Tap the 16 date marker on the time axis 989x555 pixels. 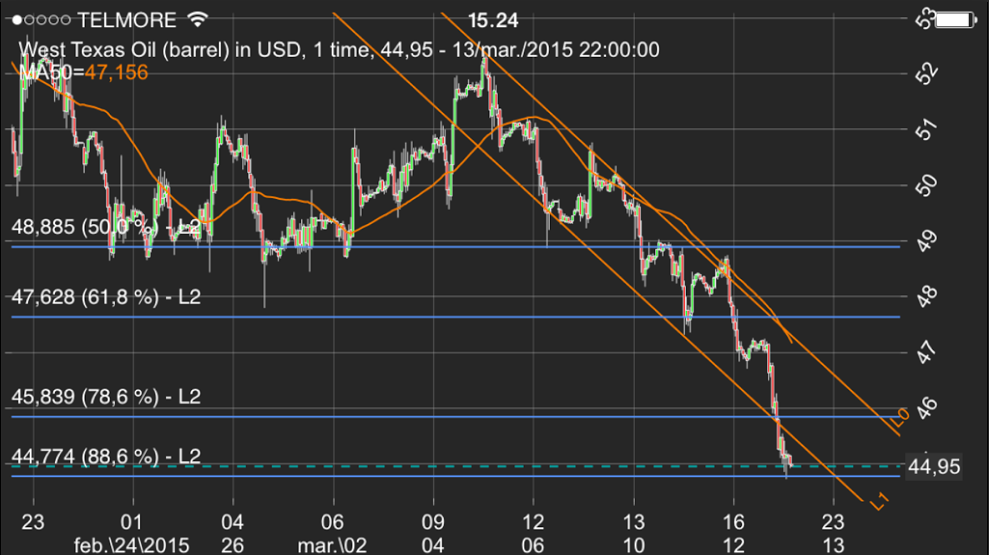(x=734, y=522)
